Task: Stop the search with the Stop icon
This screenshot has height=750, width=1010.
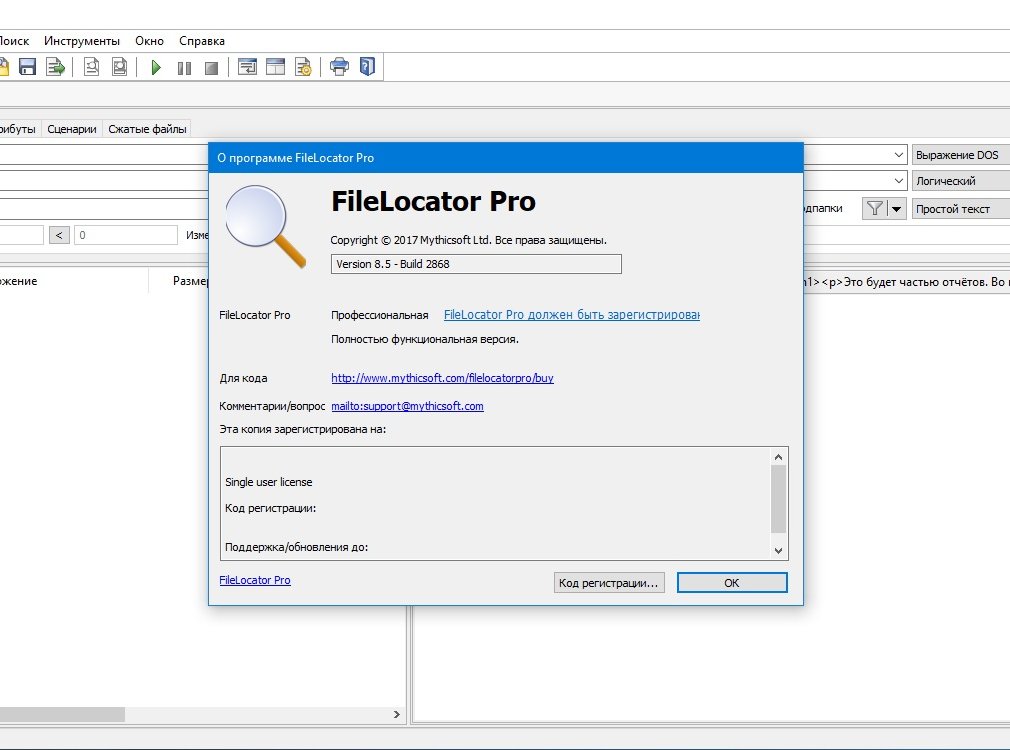Action: pyautogui.click(x=211, y=68)
